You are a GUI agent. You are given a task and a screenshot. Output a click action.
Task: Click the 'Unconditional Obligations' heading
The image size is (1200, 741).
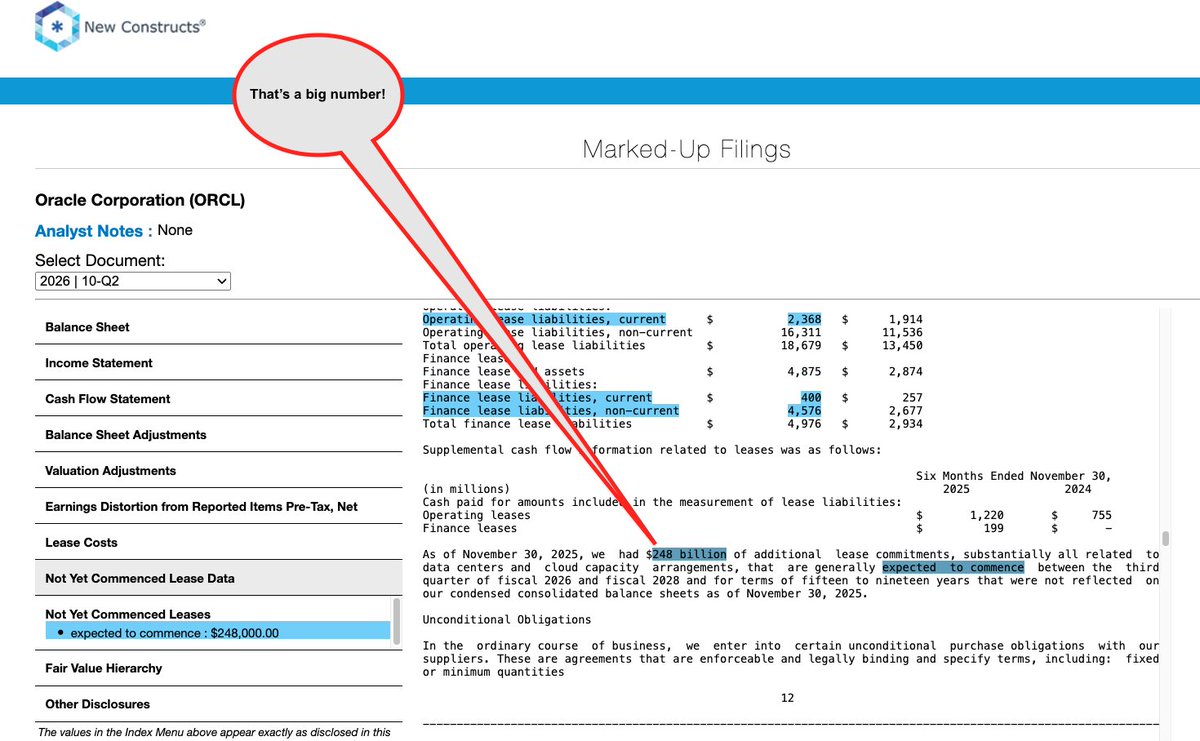507,619
